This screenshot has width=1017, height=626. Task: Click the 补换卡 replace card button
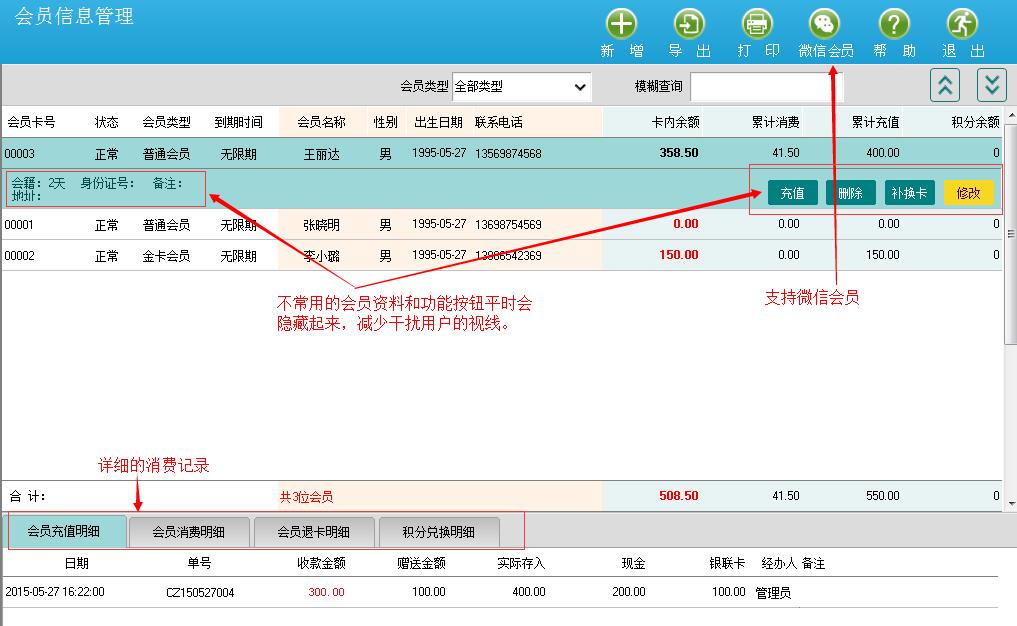[x=909, y=193]
